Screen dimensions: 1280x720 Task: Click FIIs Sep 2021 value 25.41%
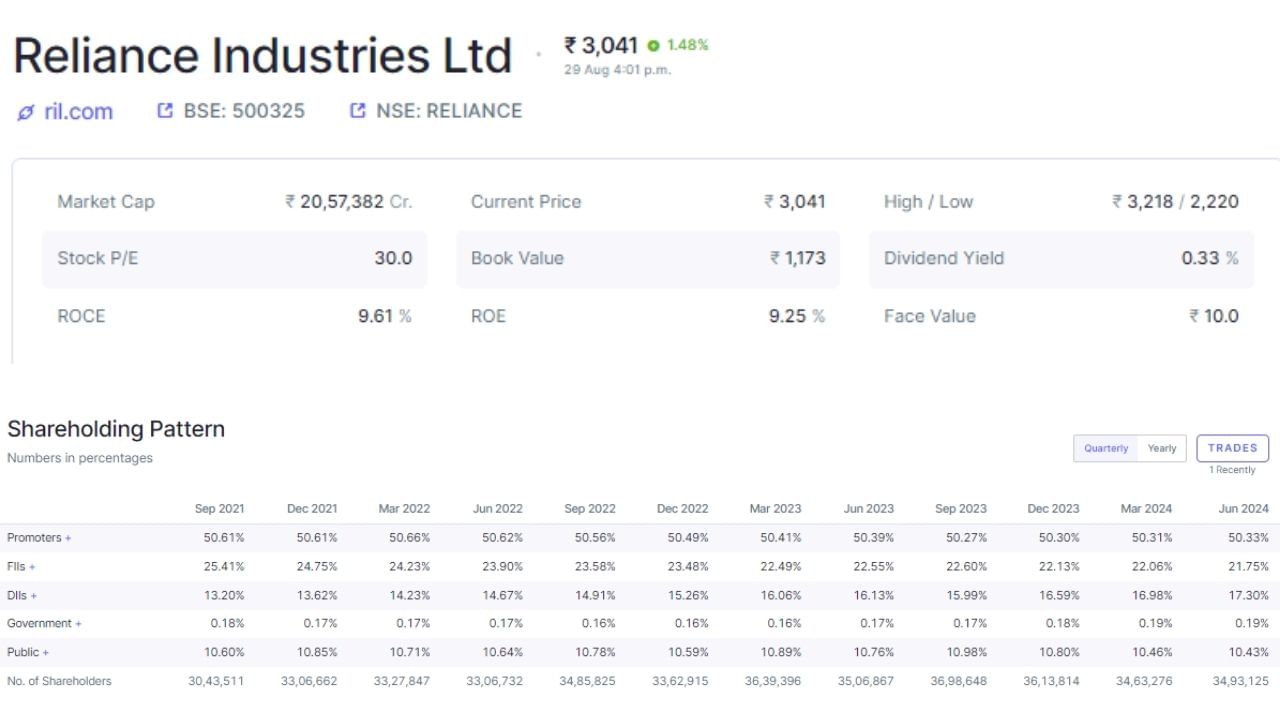pyautogui.click(x=224, y=566)
